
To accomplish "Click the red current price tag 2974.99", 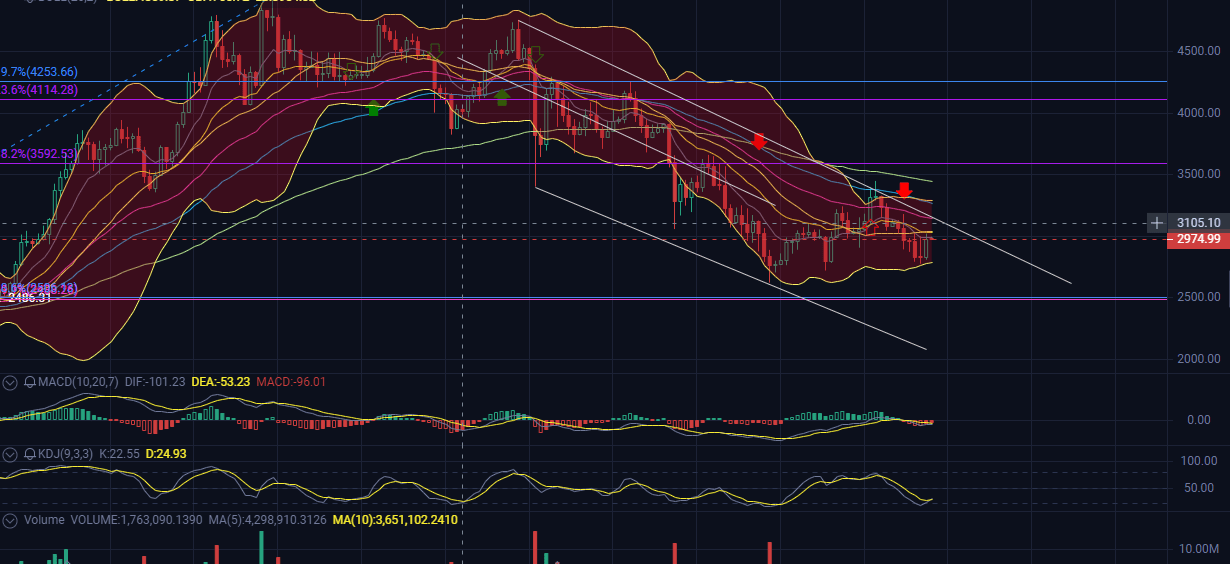I will coord(1197,239).
